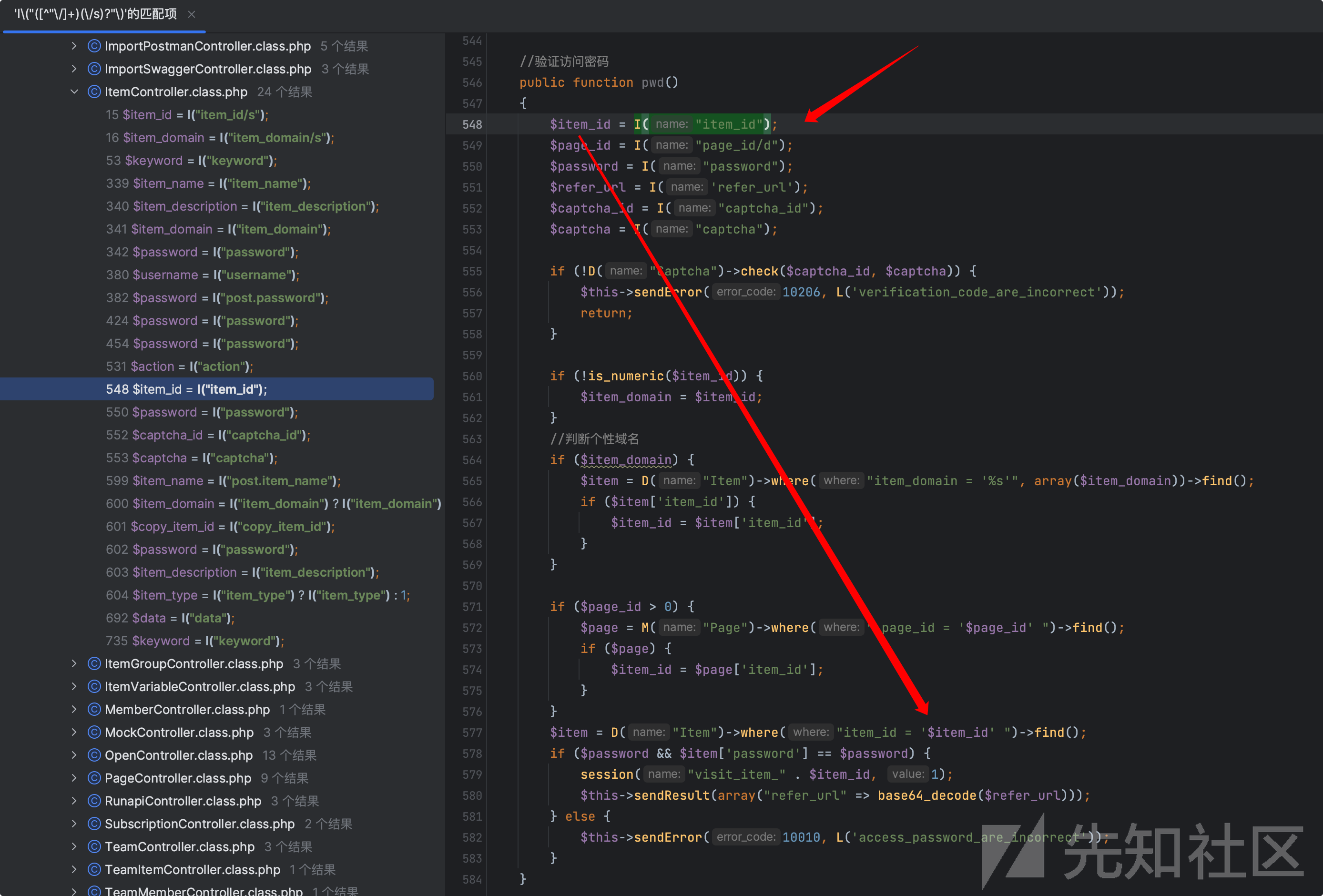Click line number 577 in gutter
This screenshot has height=896, width=1323.
(472, 733)
